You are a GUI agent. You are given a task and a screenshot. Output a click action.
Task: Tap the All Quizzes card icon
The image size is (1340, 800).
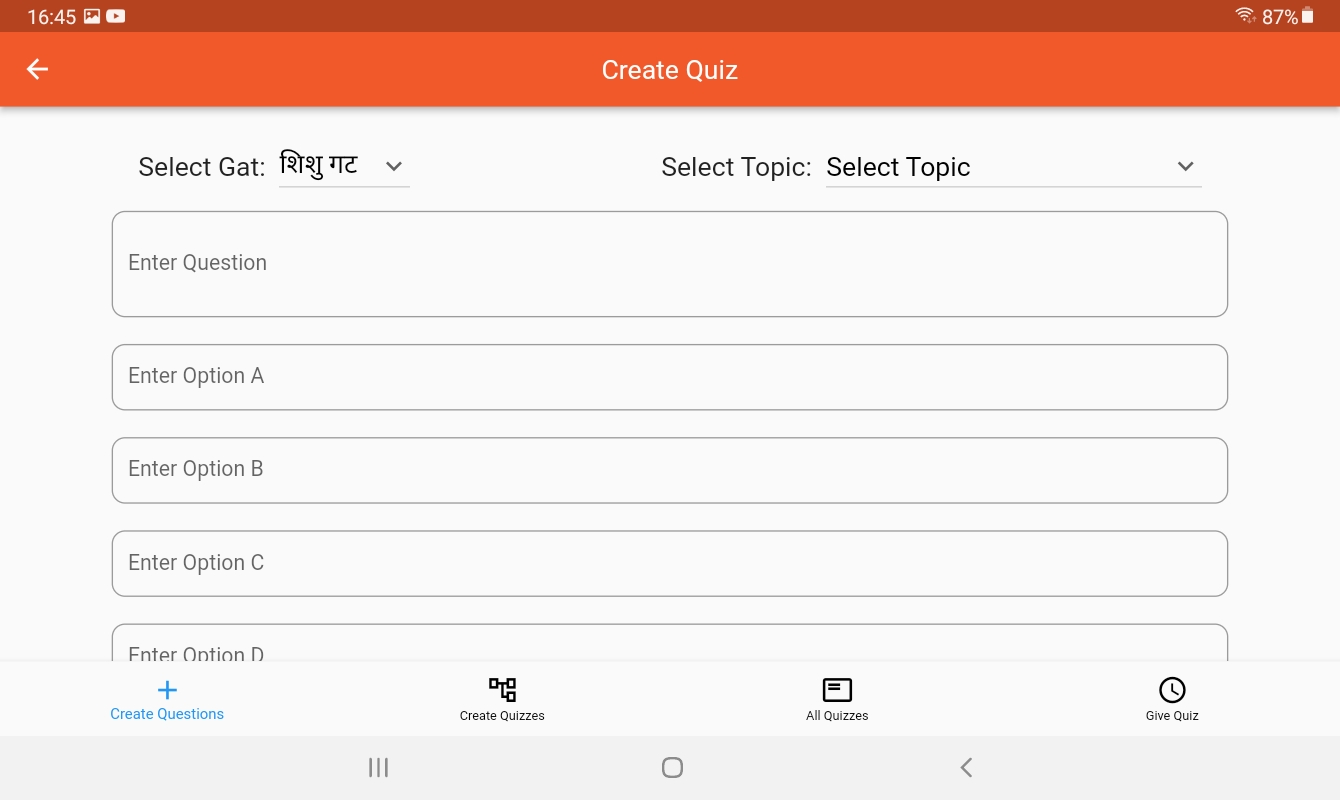pos(837,689)
